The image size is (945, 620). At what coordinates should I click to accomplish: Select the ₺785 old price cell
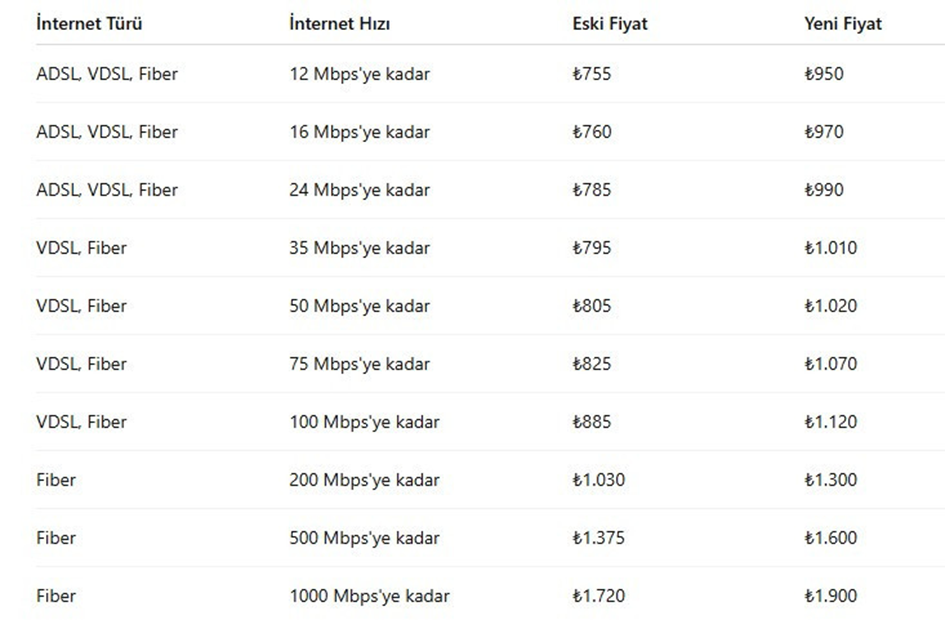click(x=591, y=190)
